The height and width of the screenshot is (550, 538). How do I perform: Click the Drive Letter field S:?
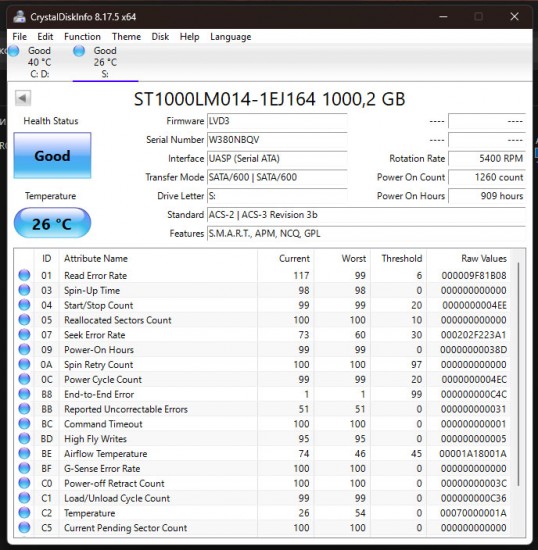click(277, 196)
